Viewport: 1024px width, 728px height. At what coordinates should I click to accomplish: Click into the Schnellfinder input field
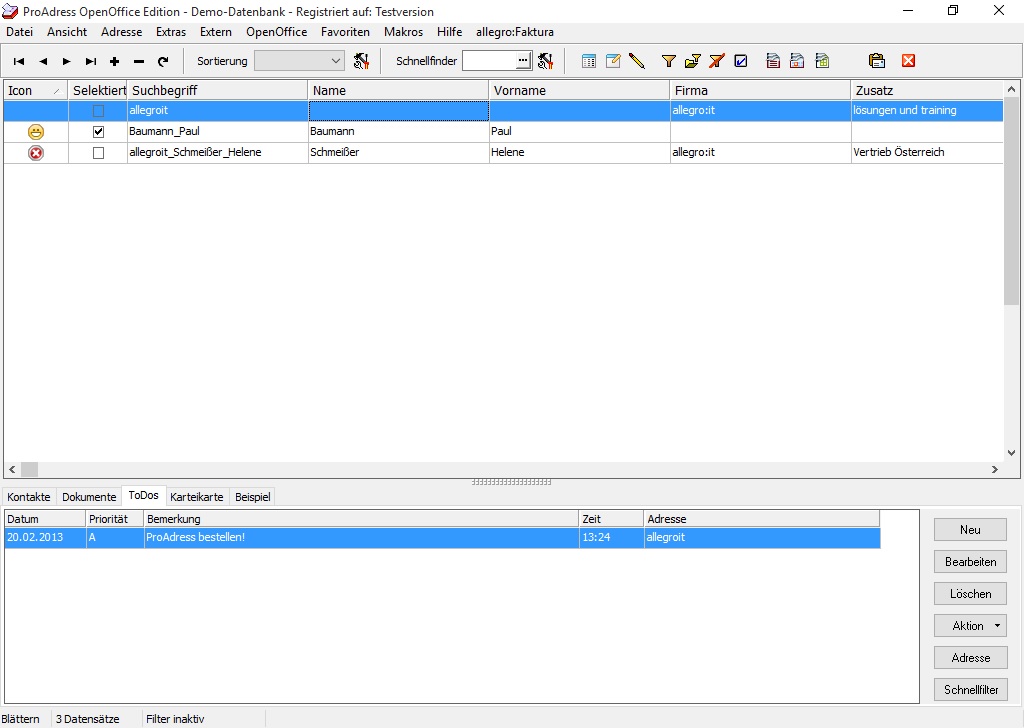coord(489,61)
